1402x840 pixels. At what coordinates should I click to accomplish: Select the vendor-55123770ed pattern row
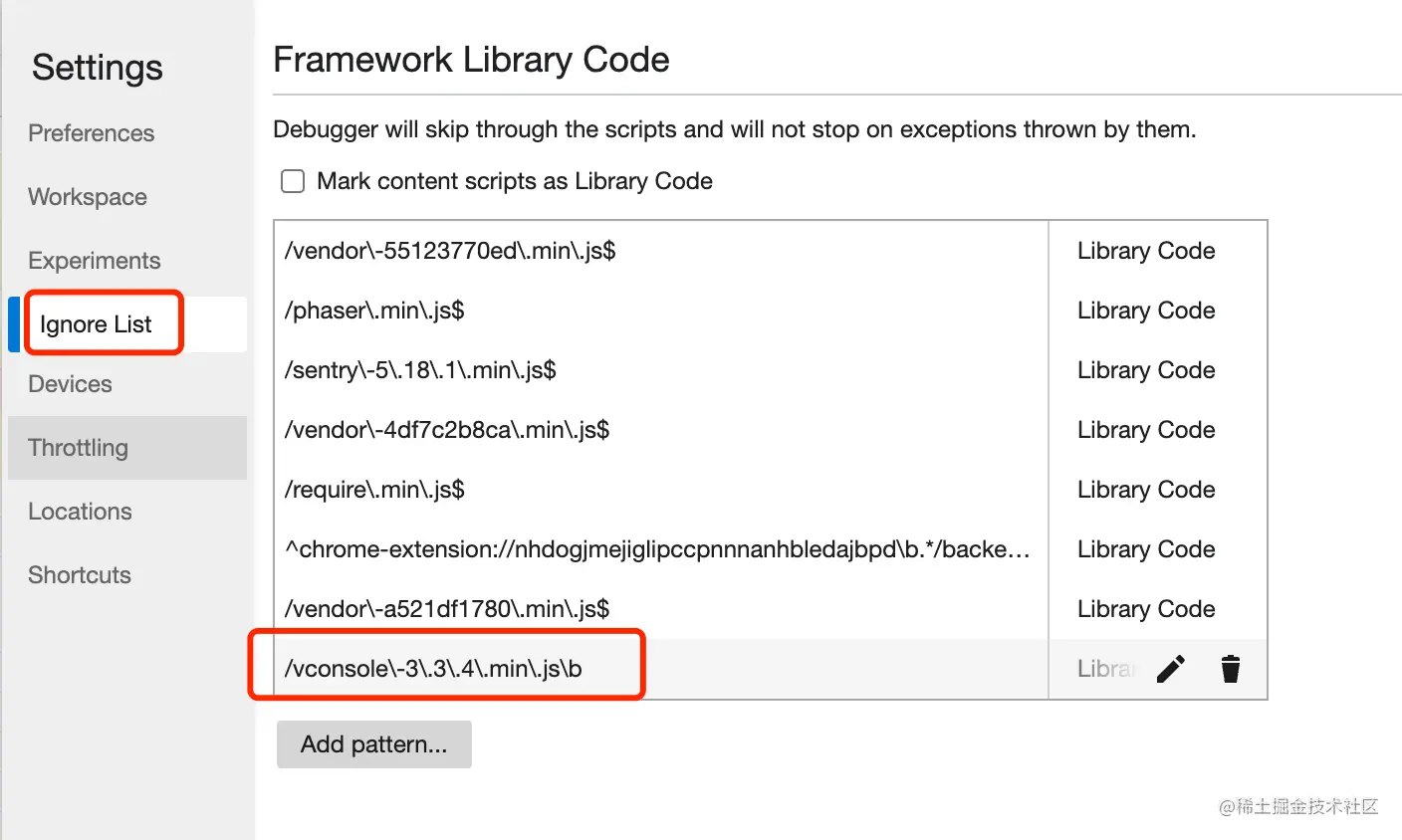450,251
